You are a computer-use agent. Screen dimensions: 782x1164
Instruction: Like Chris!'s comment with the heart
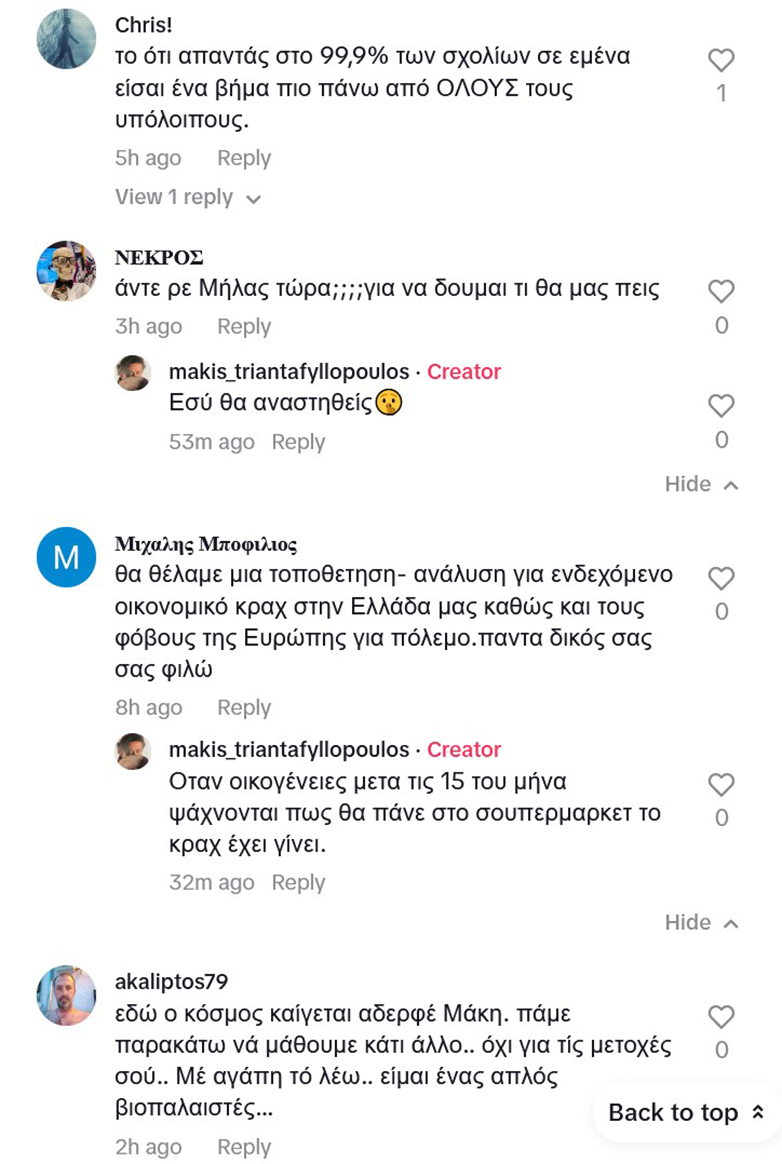[x=721, y=61]
